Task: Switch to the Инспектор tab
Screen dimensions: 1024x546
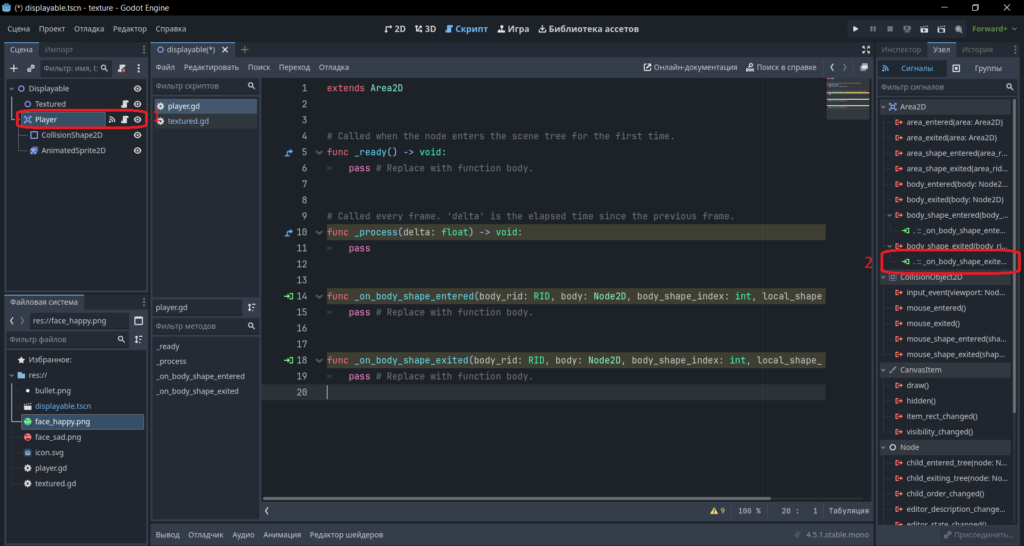Action: click(x=901, y=50)
